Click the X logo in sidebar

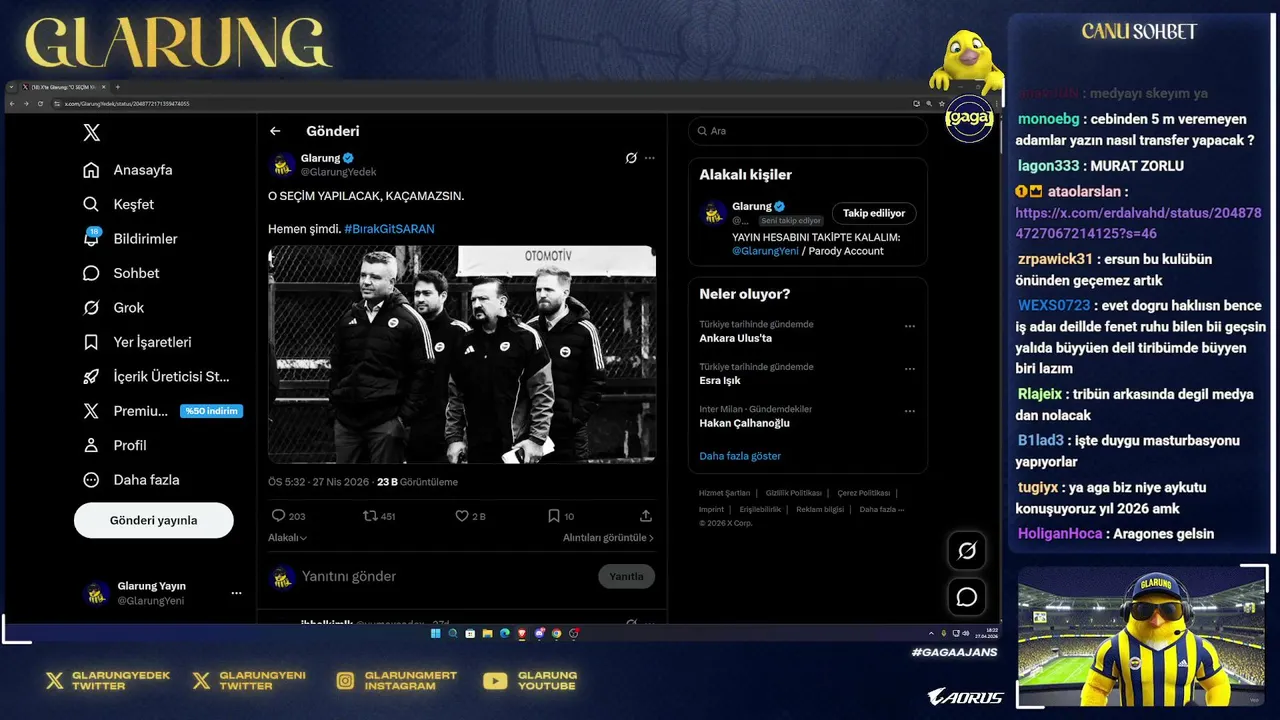(91, 133)
